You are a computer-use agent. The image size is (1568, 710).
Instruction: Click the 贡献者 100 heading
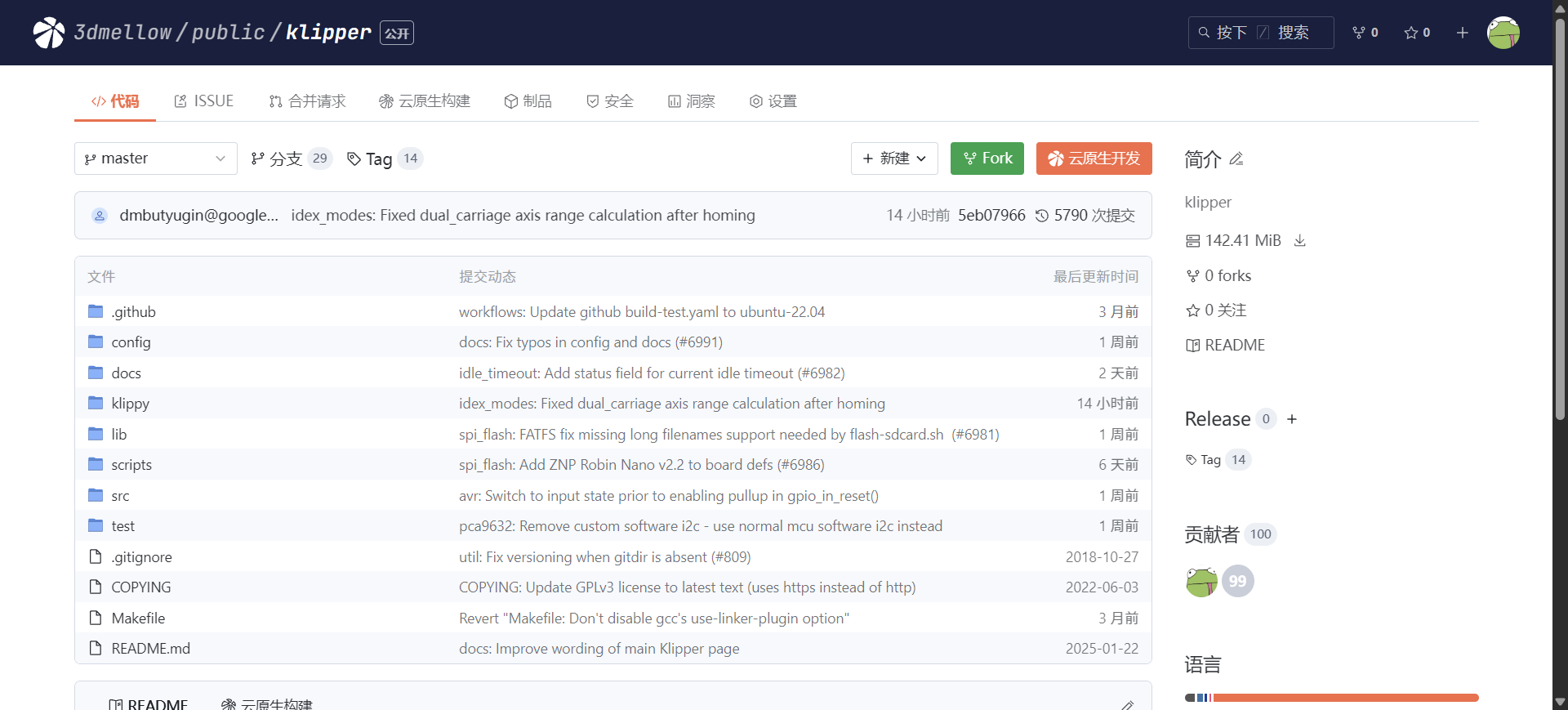pyautogui.click(x=1230, y=534)
